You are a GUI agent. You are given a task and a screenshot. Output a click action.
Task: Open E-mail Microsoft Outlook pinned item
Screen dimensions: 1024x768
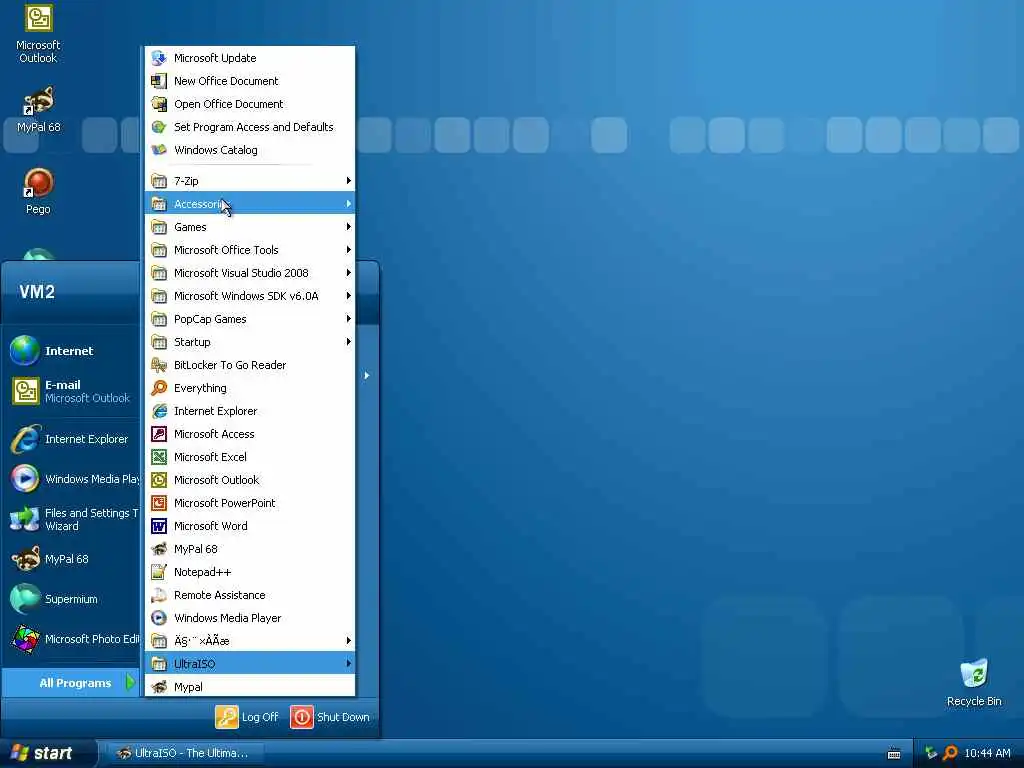click(72, 391)
